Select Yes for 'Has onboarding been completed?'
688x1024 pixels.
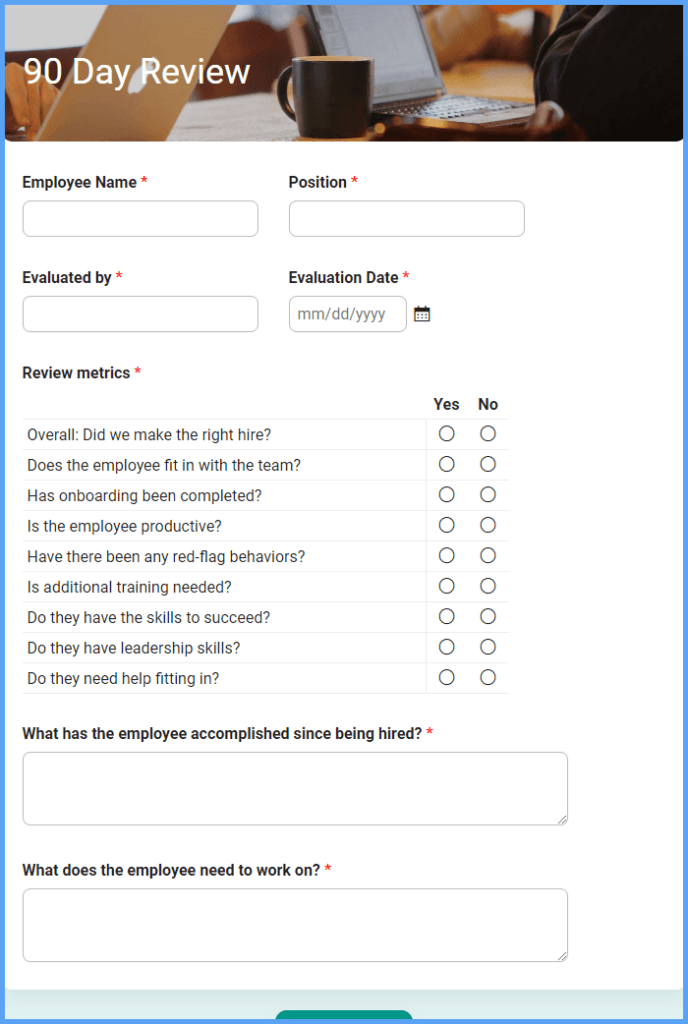pyautogui.click(x=446, y=494)
